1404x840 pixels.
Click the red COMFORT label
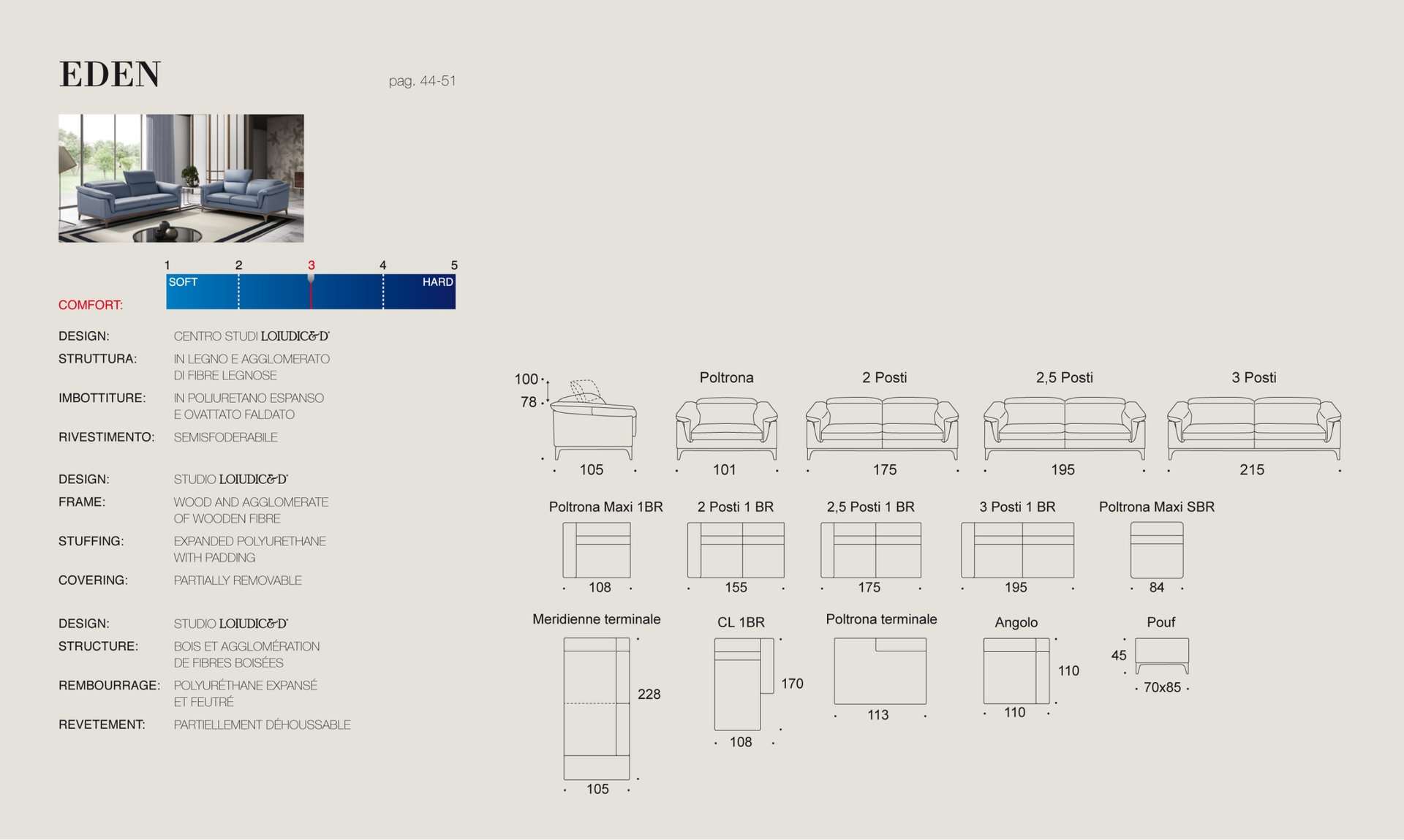91,305
